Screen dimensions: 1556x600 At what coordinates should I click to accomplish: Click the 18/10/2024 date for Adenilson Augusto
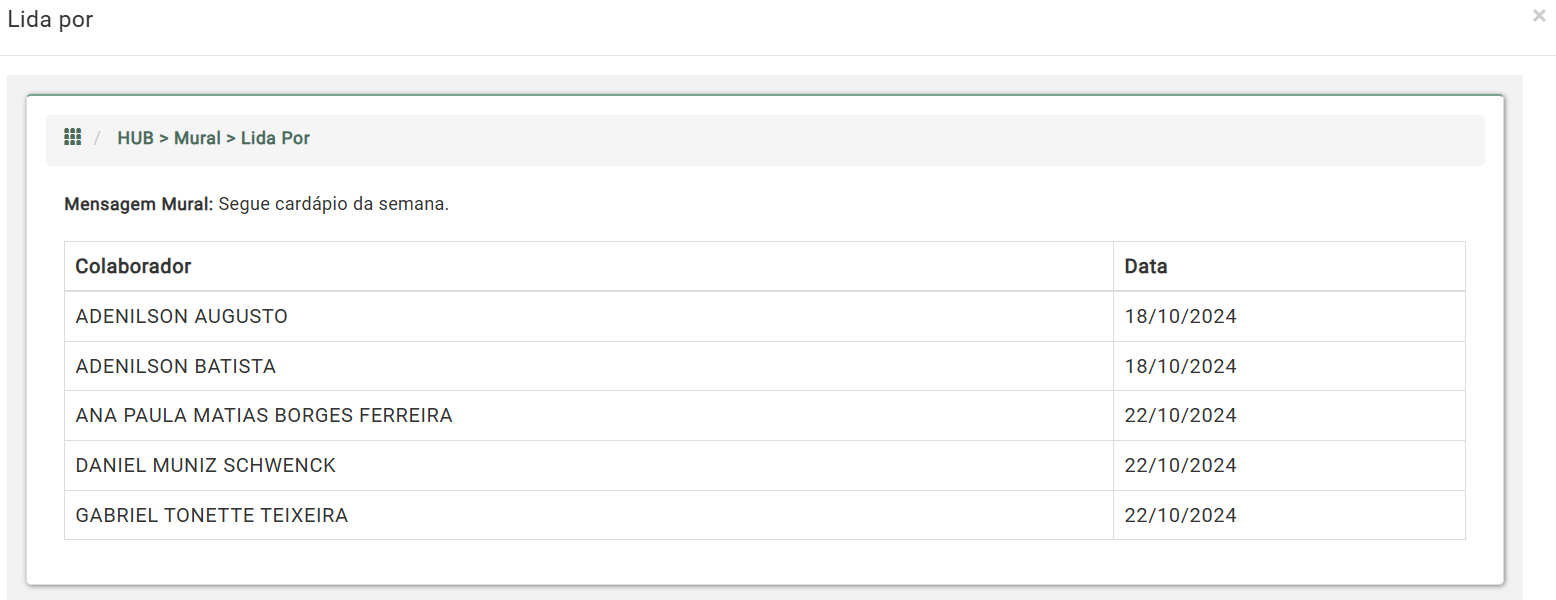point(1180,316)
